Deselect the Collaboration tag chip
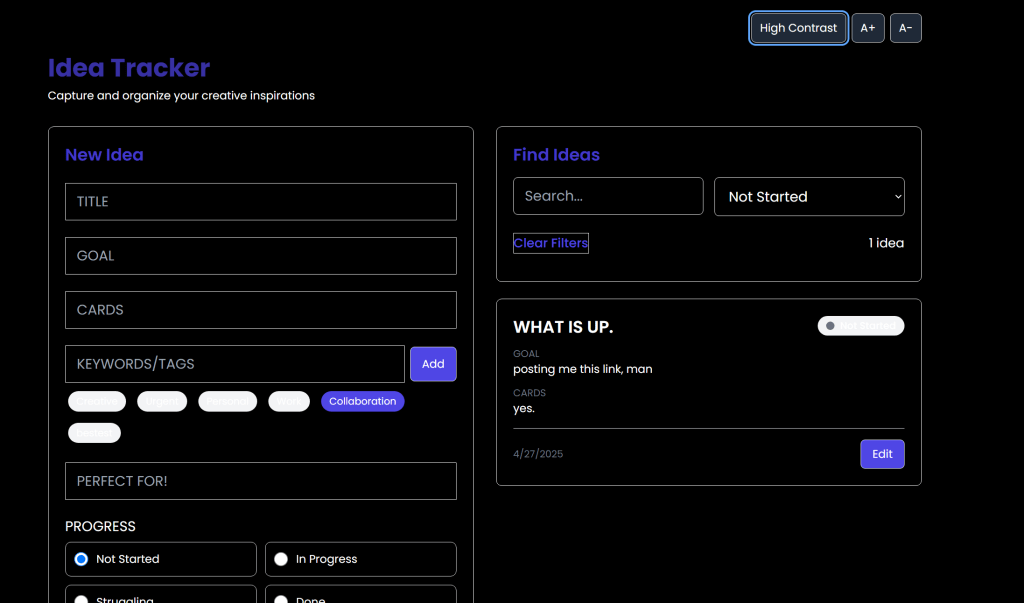 [x=362, y=401]
